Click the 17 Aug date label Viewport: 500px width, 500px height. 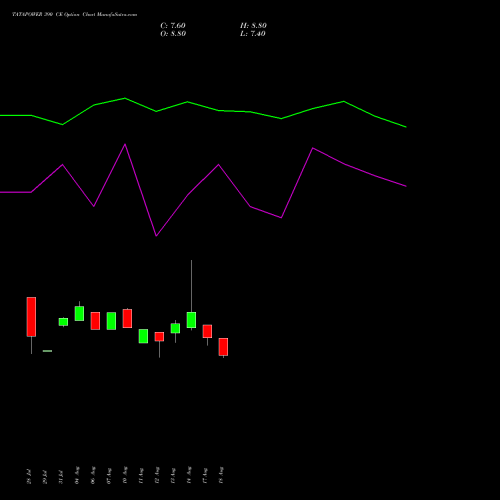[x=205, y=476]
